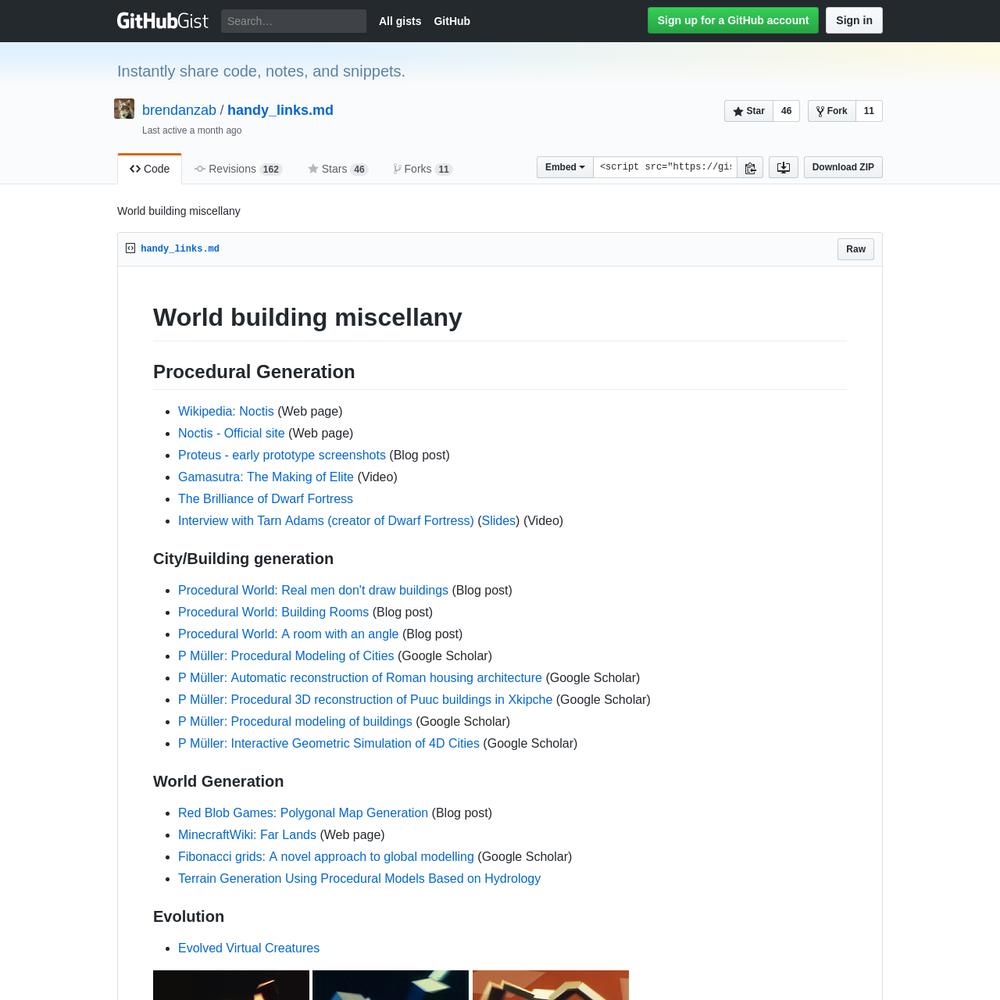Click the GitHub Gist logo
The image size is (1000, 1000).
pos(162,21)
